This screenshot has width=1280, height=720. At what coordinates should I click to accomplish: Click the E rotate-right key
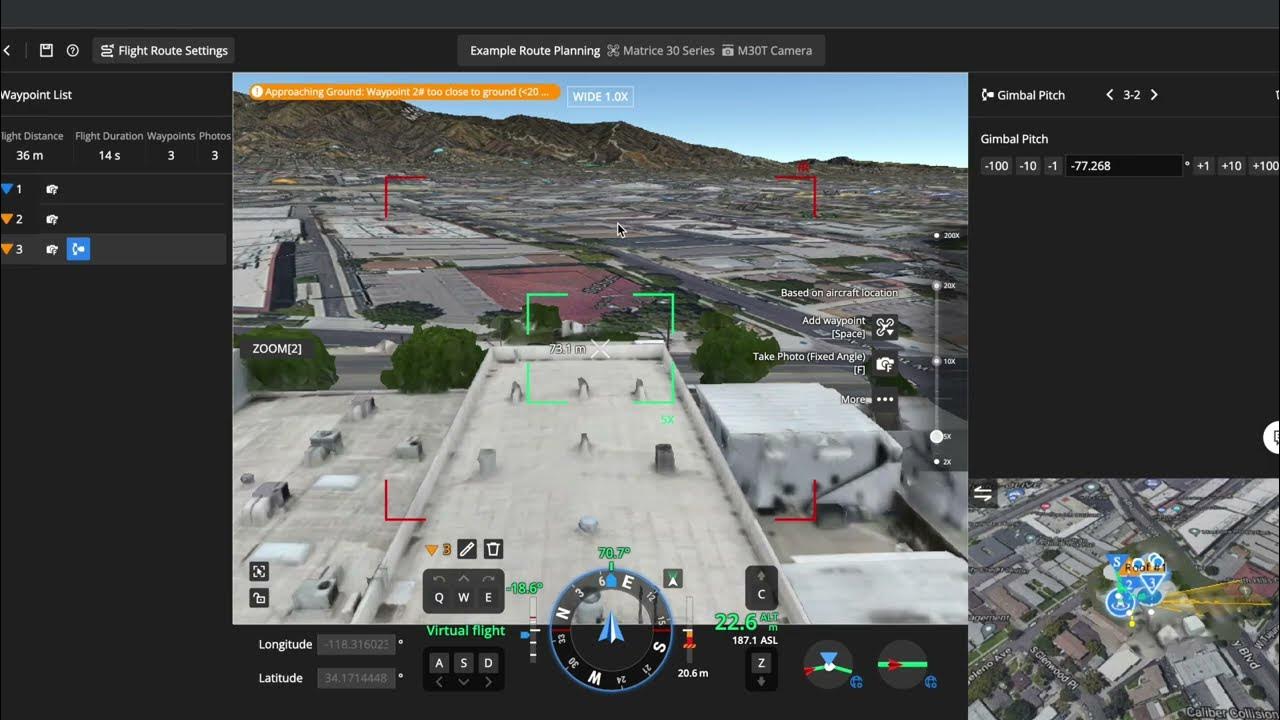pos(489,597)
